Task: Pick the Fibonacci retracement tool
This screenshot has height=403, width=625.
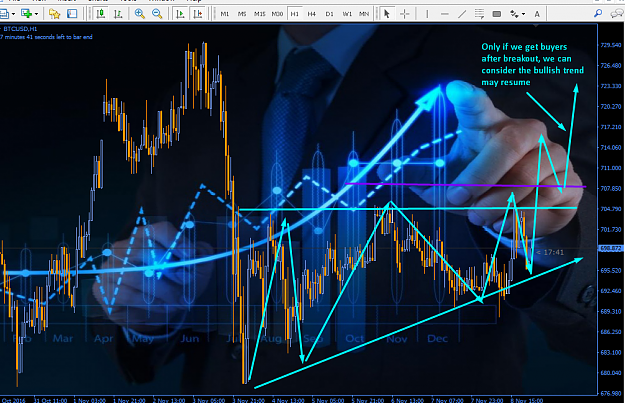Action: [479, 14]
